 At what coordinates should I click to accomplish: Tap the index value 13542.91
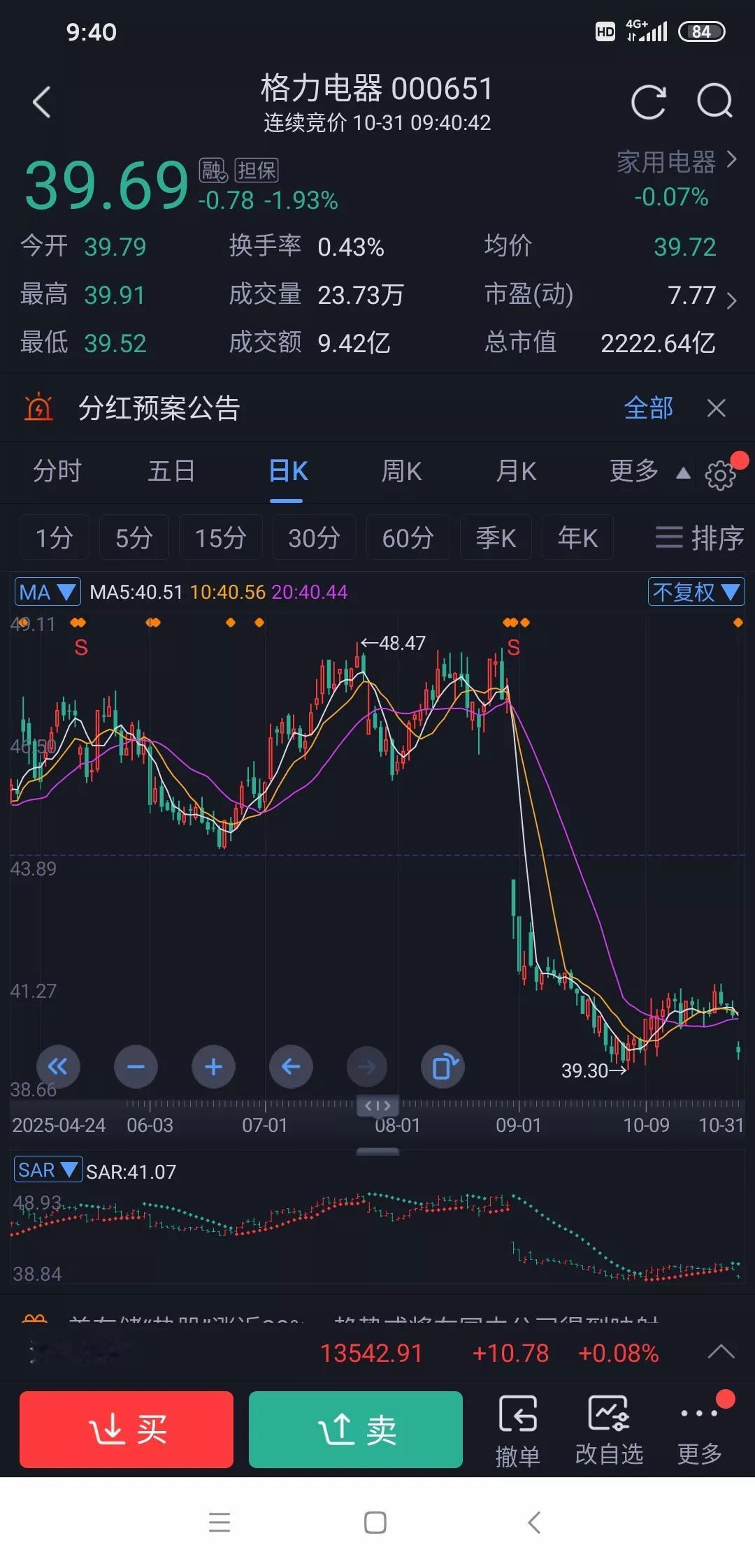[371, 1353]
